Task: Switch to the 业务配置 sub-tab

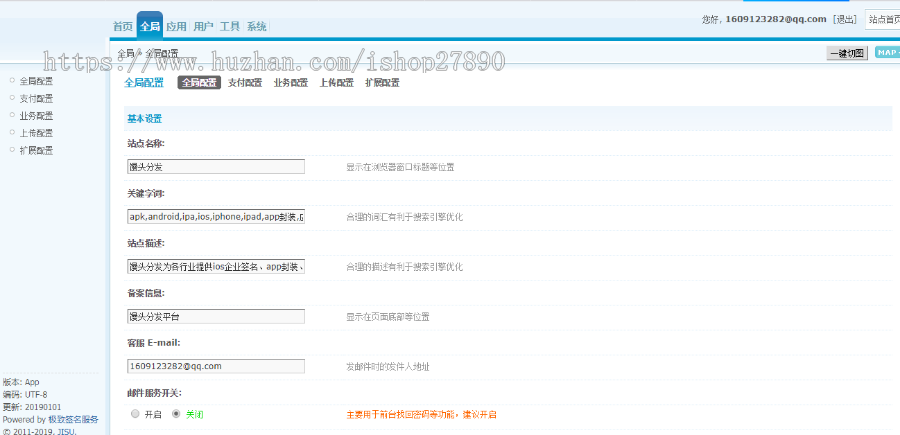Action: click(x=291, y=83)
